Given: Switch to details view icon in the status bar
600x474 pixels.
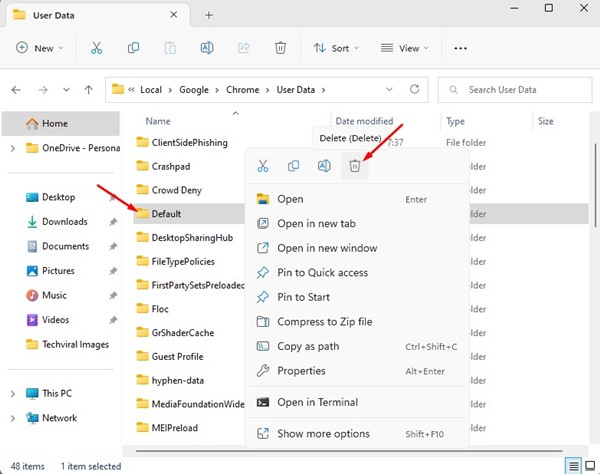Looking at the screenshot, I should tap(573, 466).
